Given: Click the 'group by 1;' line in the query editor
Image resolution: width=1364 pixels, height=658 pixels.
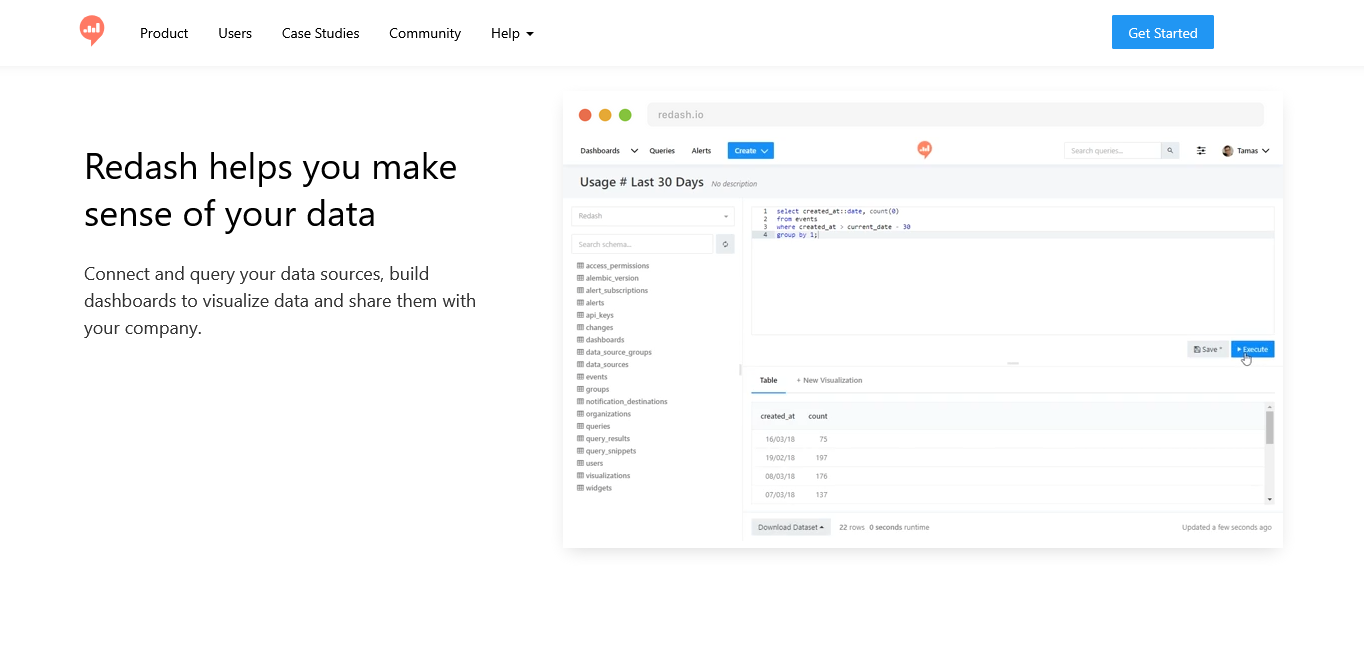Looking at the screenshot, I should click(797, 235).
